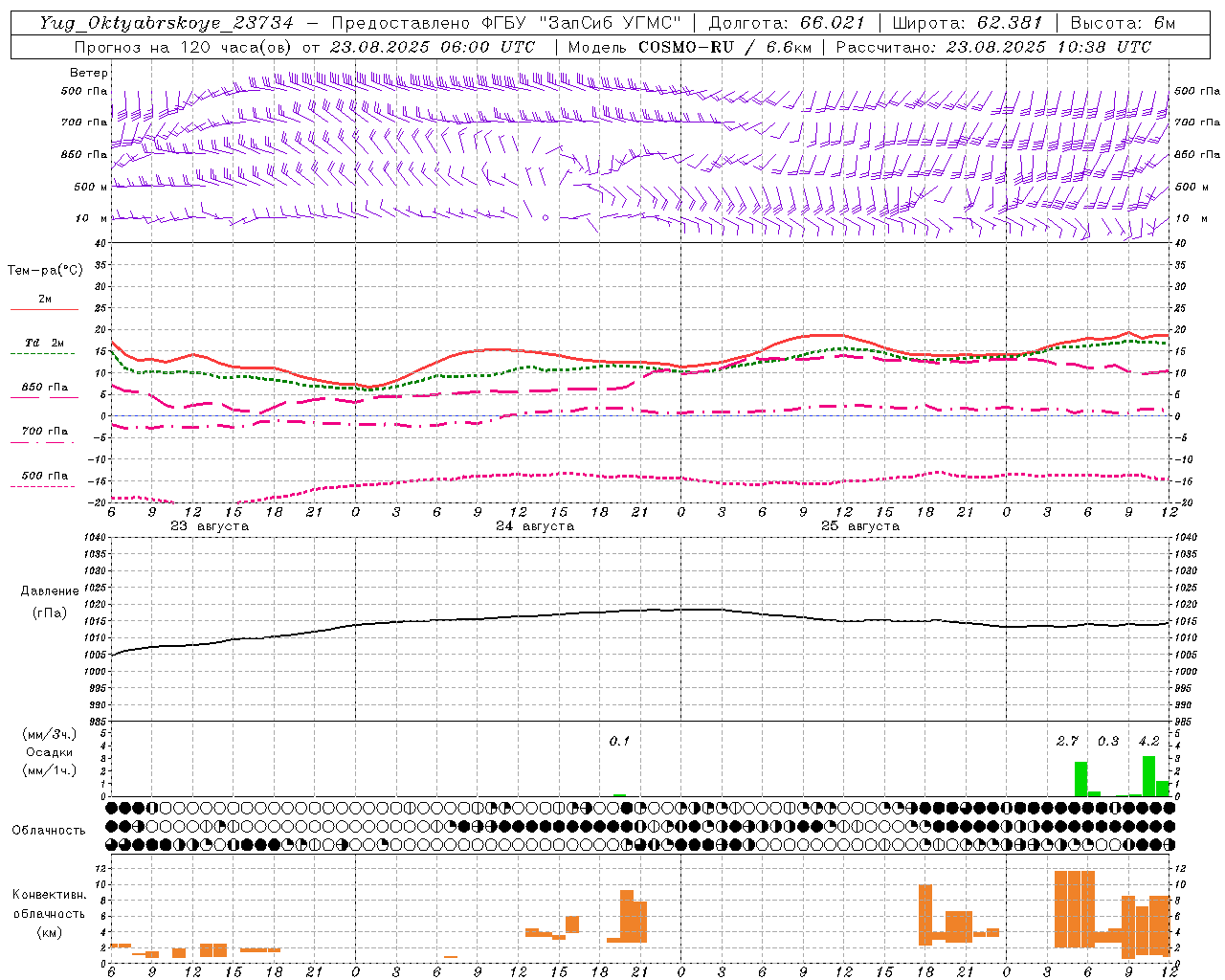Image resolution: width=1225 pixels, height=980 pixels.
Task: Click the Рассчитано: 23.08.2025 10:38 UTC label
Action: point(993,47)
